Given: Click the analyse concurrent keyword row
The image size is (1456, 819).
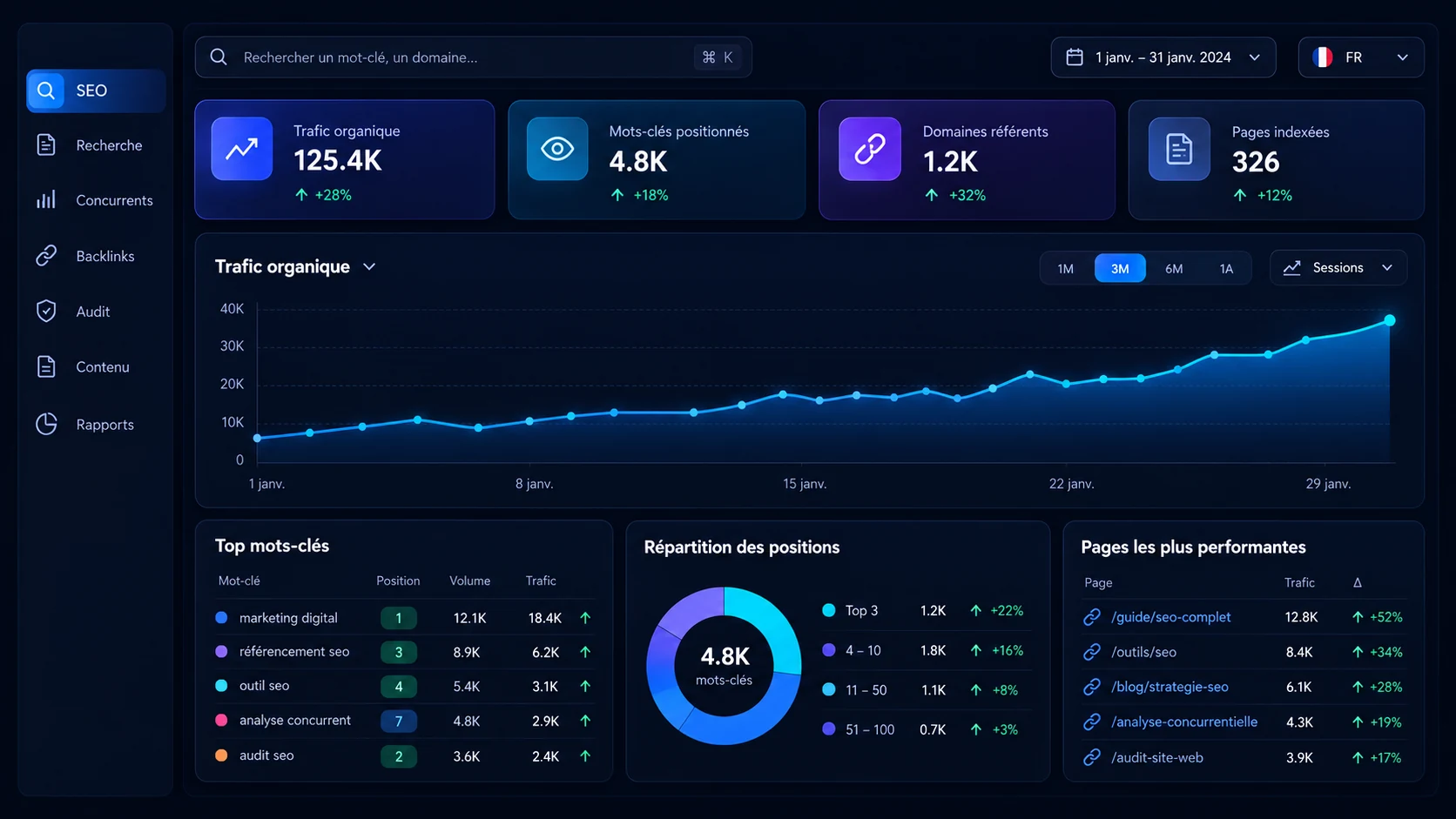Looking at the screenshot, I should point(404,721).
